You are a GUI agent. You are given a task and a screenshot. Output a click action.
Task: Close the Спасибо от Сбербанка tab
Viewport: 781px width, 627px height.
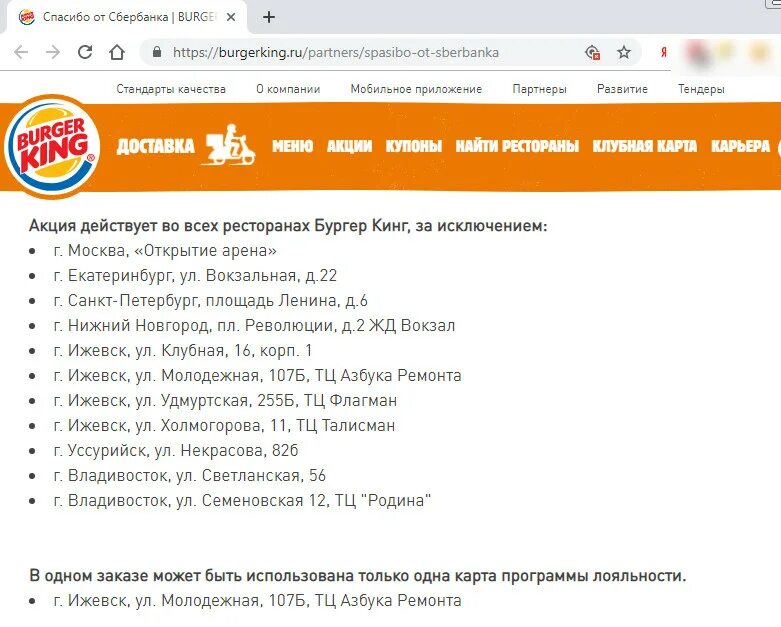pos(231,17)
